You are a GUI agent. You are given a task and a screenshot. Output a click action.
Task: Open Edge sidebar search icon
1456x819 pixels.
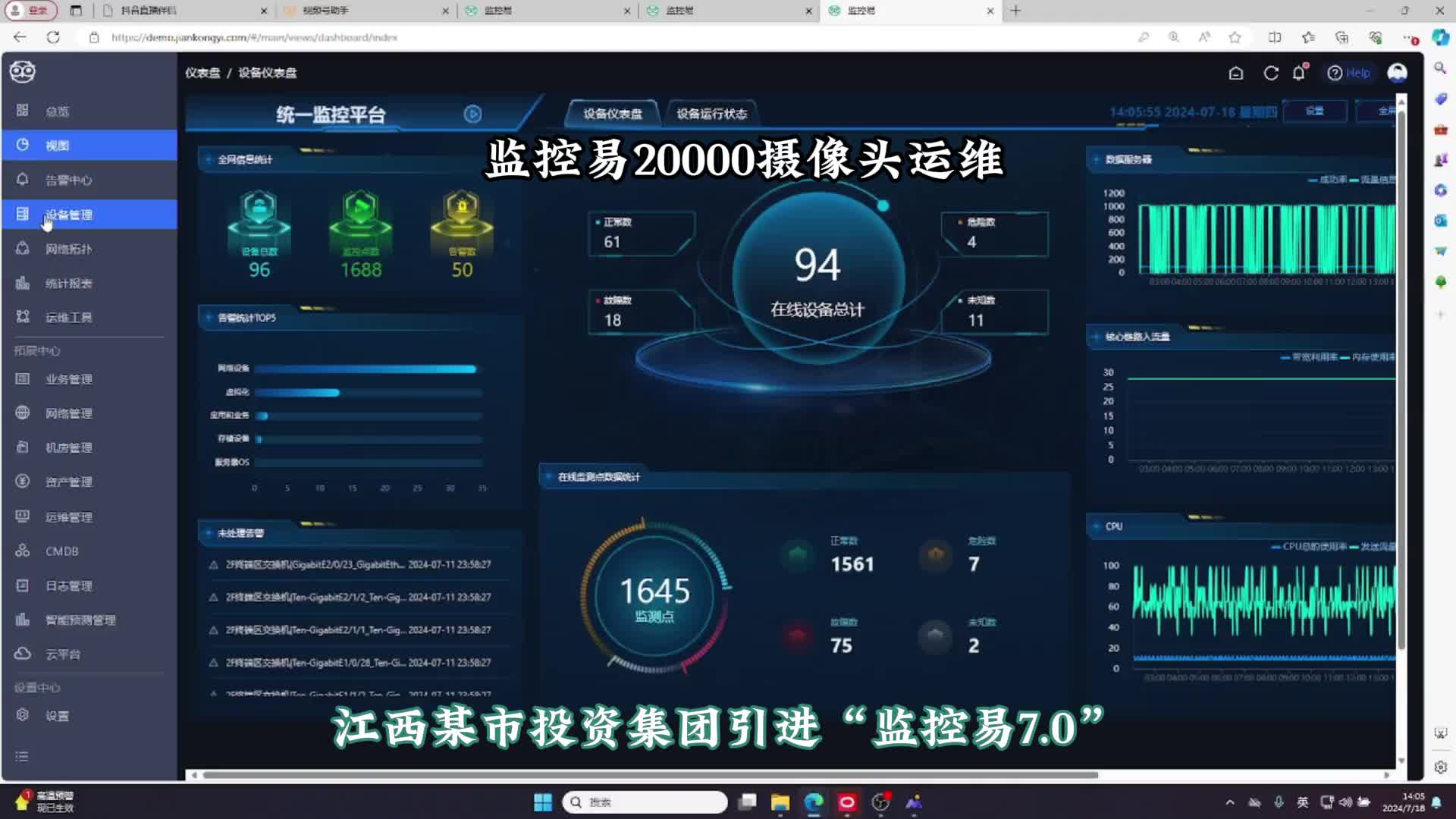tap(1440, 67)
